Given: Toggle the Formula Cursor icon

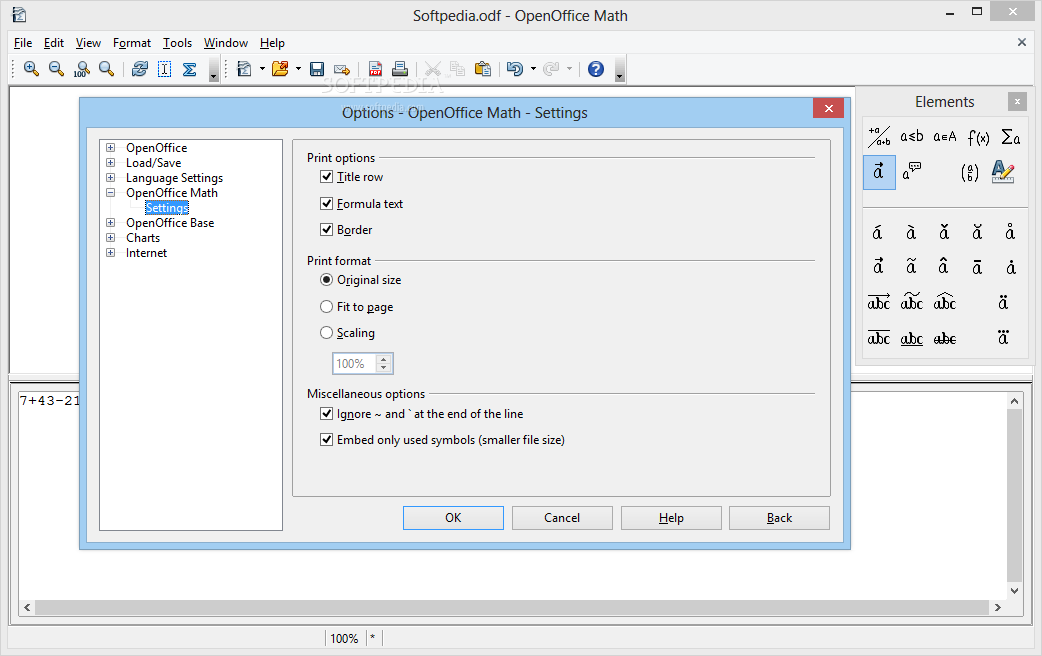Looking at the screenshot, I should pyautogui.click(x=164, y=68).
